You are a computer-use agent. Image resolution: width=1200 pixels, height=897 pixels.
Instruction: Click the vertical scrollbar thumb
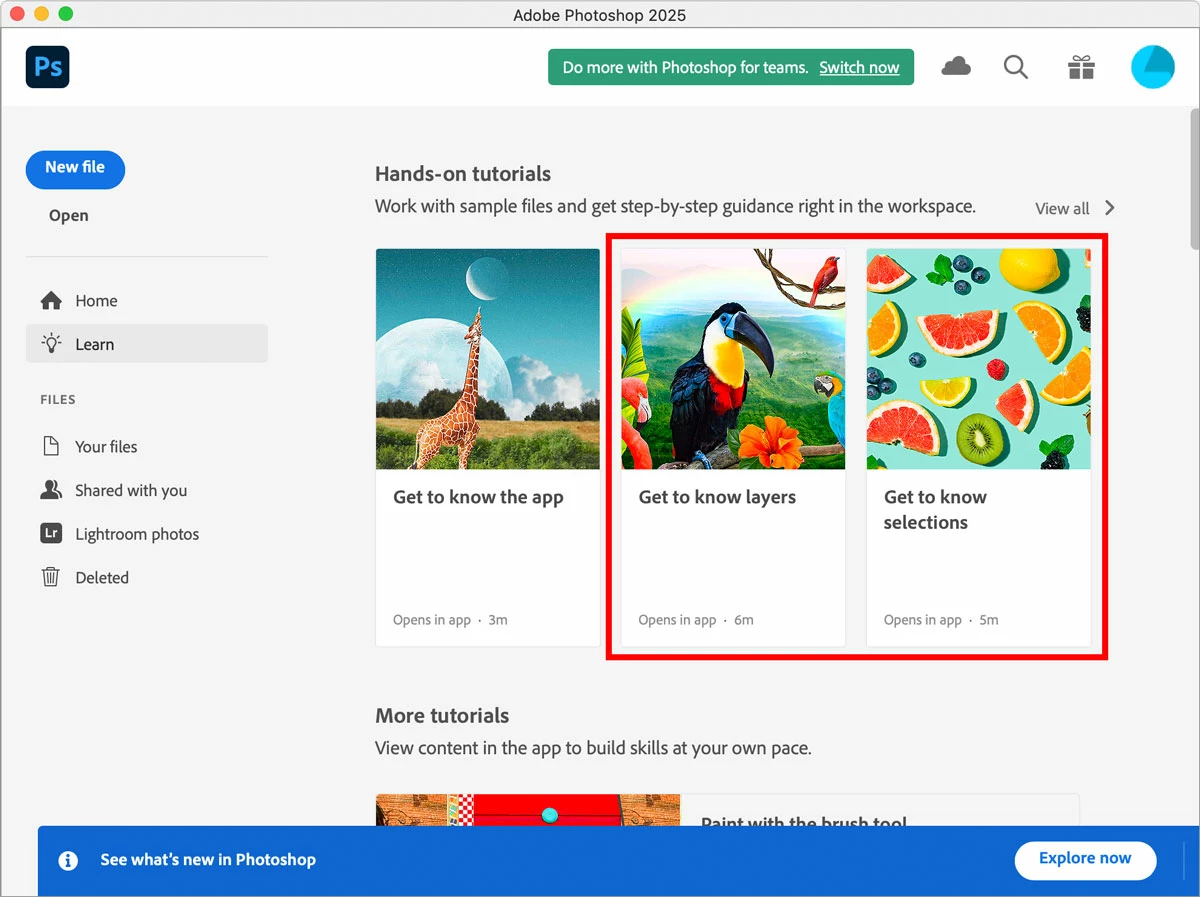click(1194, 177)
